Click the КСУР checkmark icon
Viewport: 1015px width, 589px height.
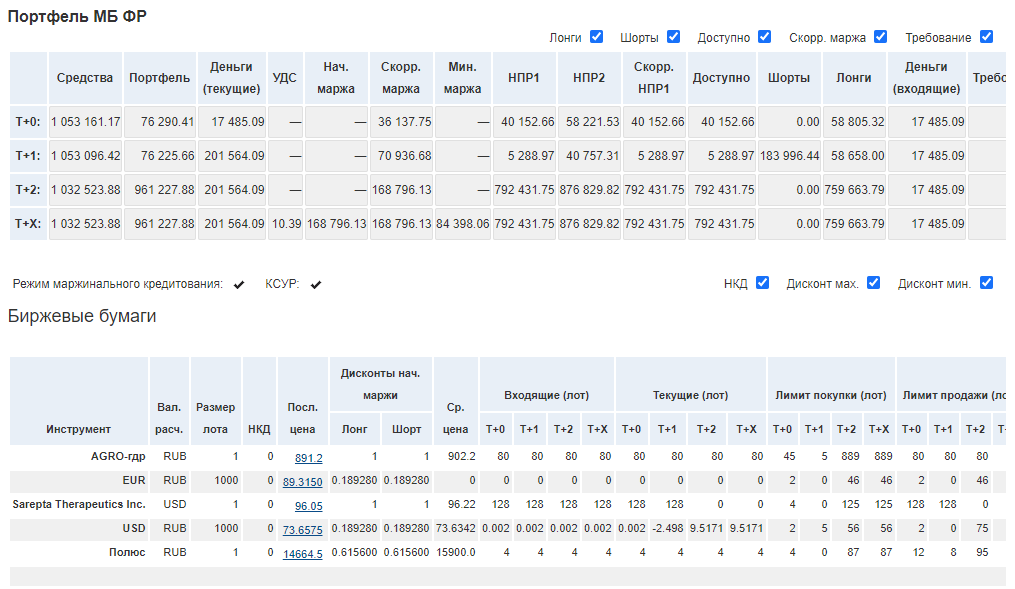coord(316,285)
